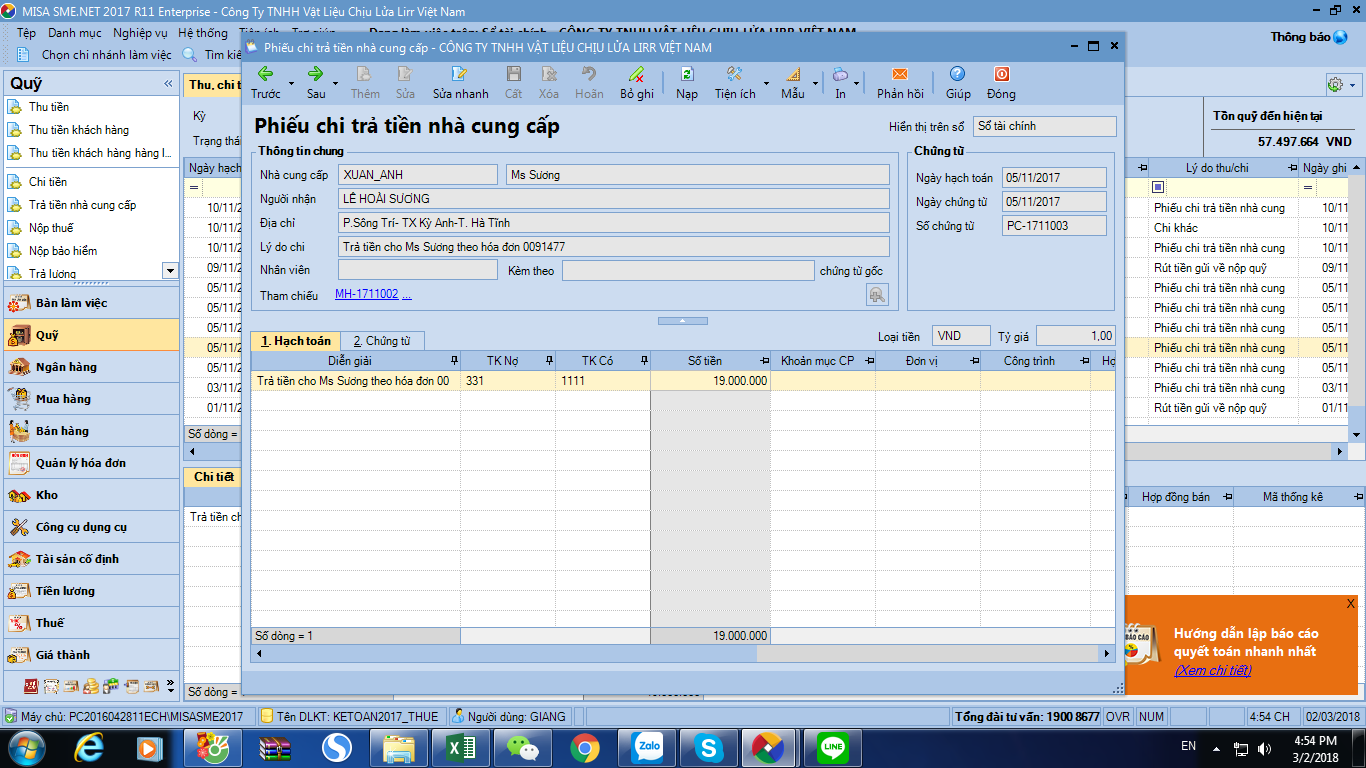Image resolution: width=1366 pixels, height=768 pixels.
Task: Click the attach document icon beside chứng từ gốc
Action: (x=876, y=294)
